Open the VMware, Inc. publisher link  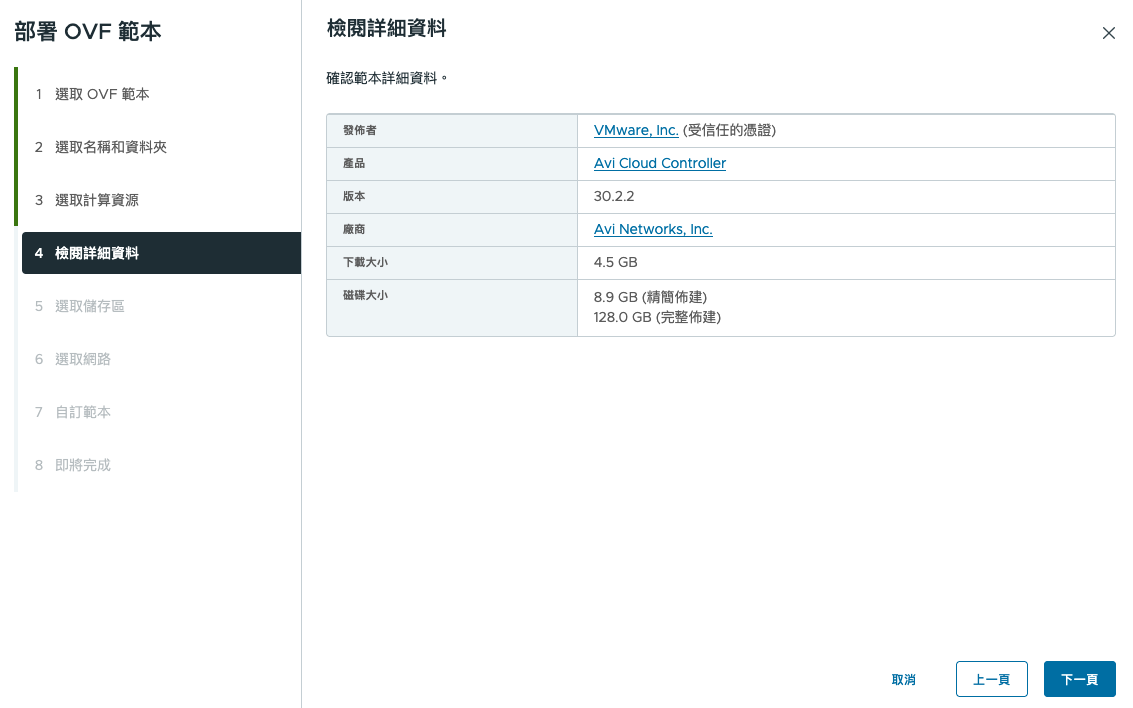[x=636, y=130]
